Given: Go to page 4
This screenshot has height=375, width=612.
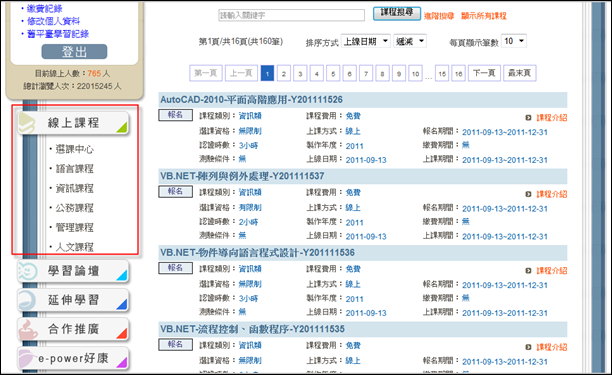Looking at the screenshot, I should click(x=317, y=73).
